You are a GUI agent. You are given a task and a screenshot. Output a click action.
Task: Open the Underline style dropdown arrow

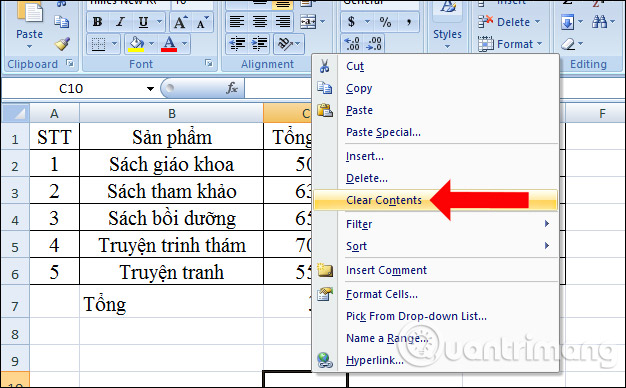159,22
